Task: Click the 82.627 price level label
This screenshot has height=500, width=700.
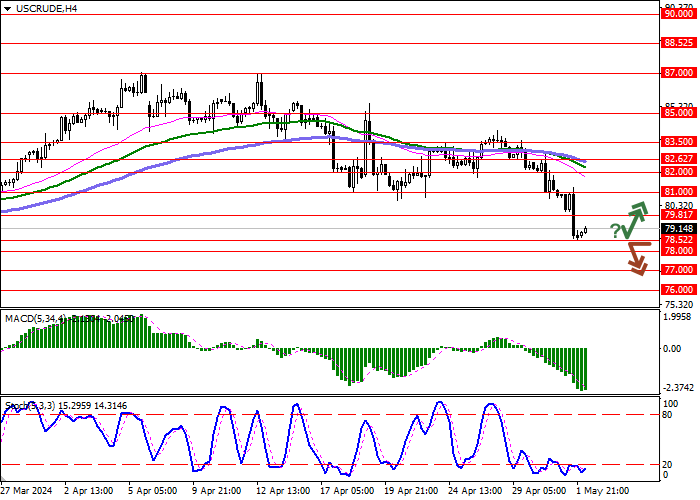Action: tap(679, 159)
